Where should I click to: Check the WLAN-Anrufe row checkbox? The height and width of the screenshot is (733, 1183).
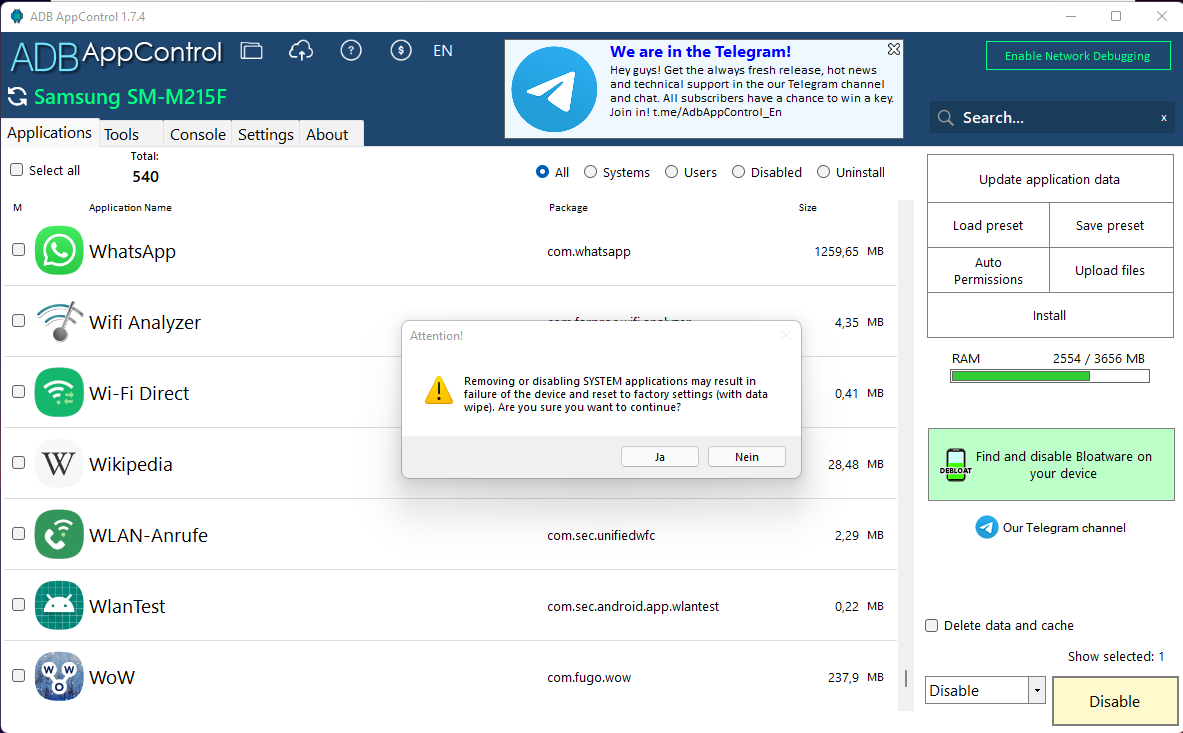point(19,533)
